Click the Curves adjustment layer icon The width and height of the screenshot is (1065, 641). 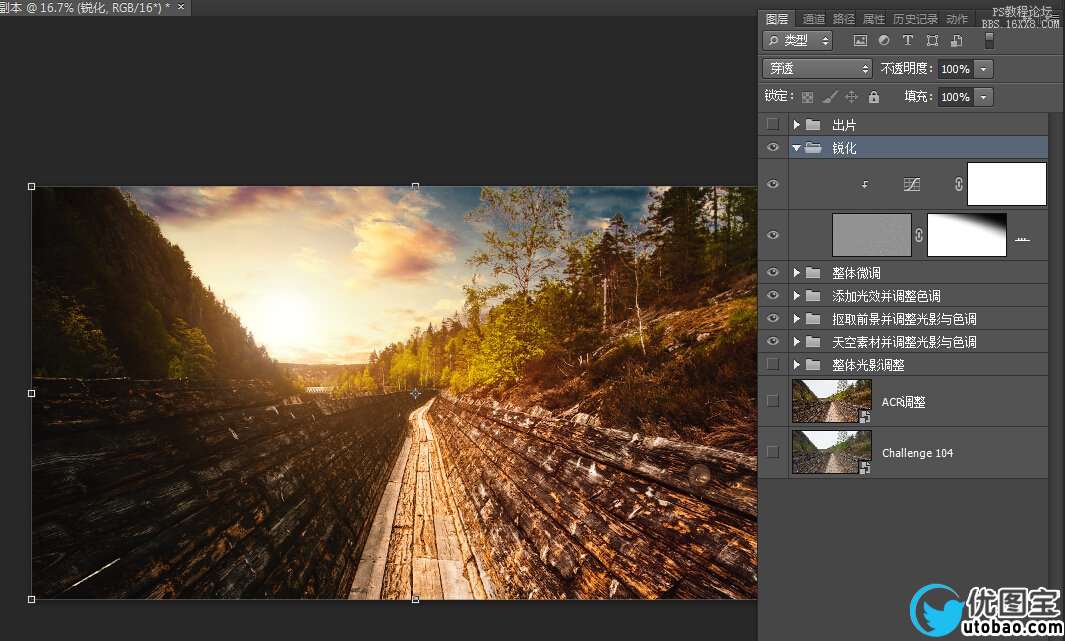point(911,184)
